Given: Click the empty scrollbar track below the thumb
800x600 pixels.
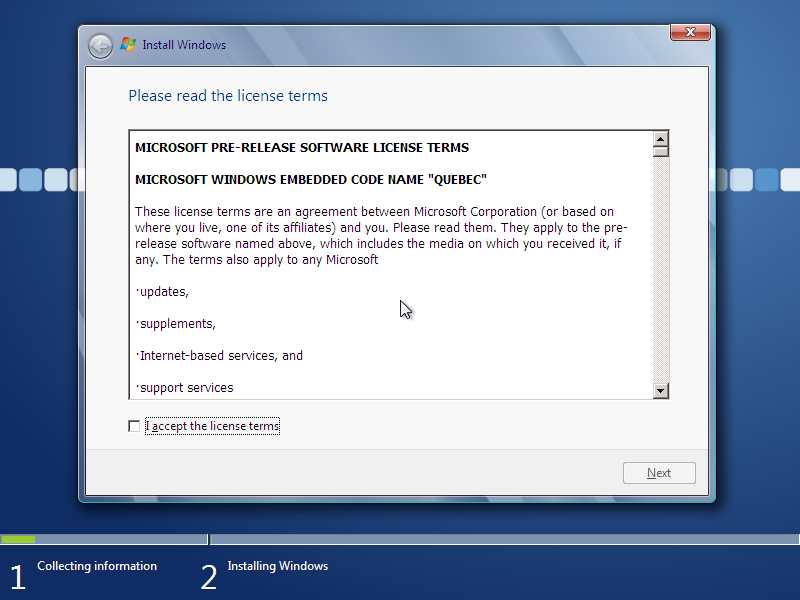Looking at the screenshot, I should [660, 270].
